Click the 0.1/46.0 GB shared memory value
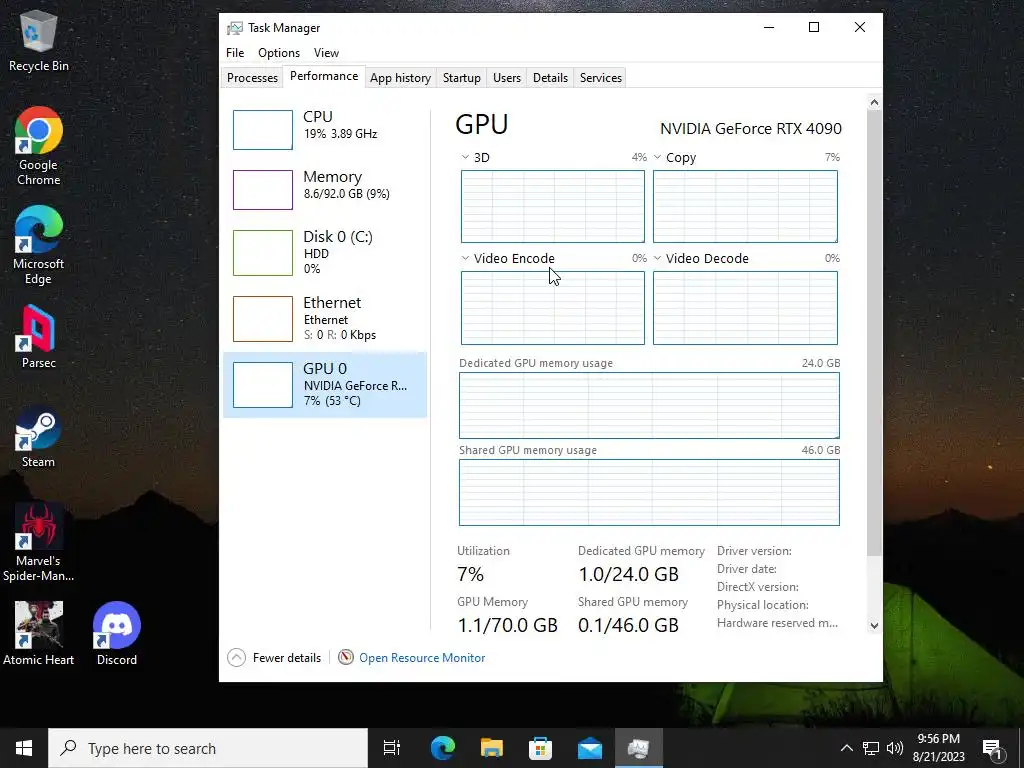Image resolution: width=1024 pixels, height=768 pixels. tap(628, 625)
